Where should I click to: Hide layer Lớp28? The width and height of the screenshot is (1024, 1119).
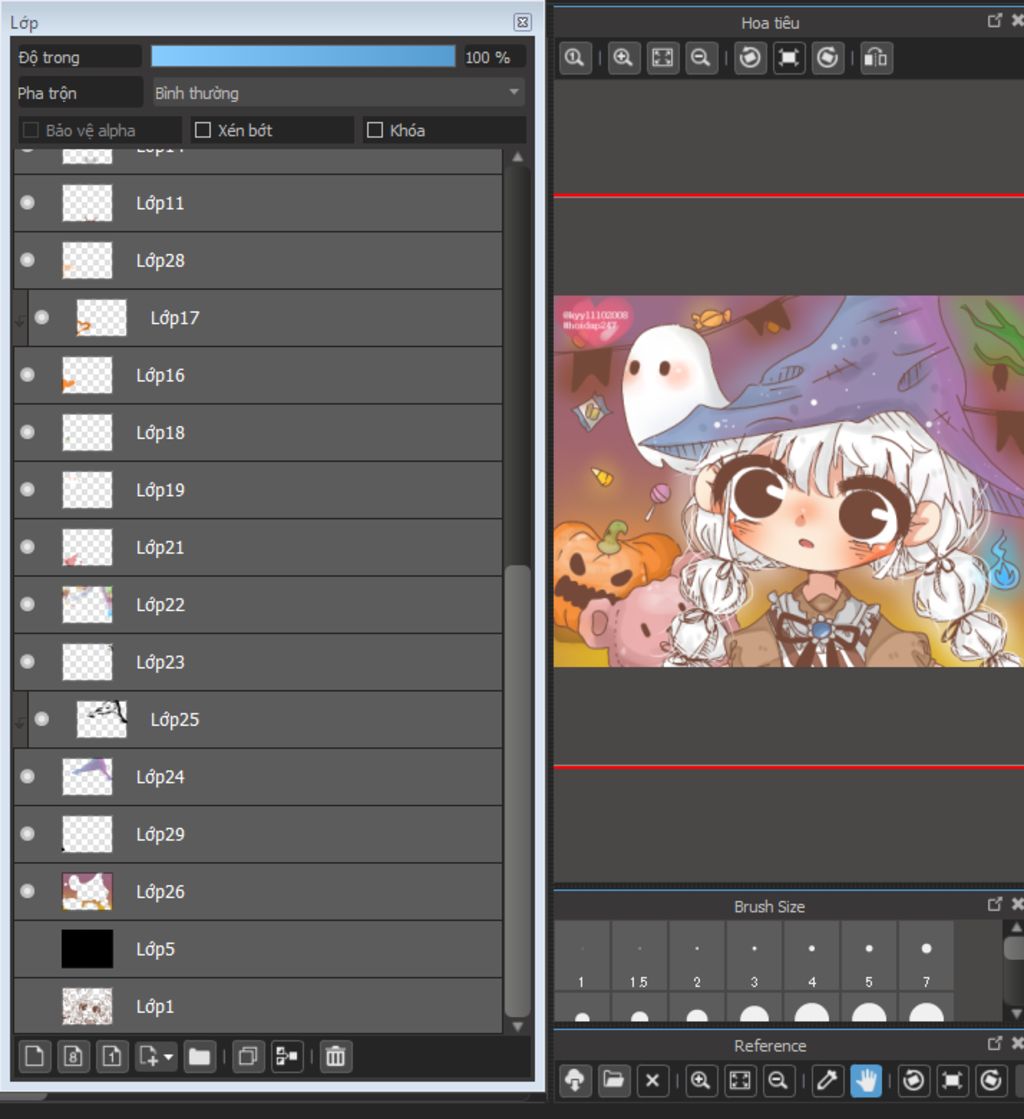[x=28, y=260]
